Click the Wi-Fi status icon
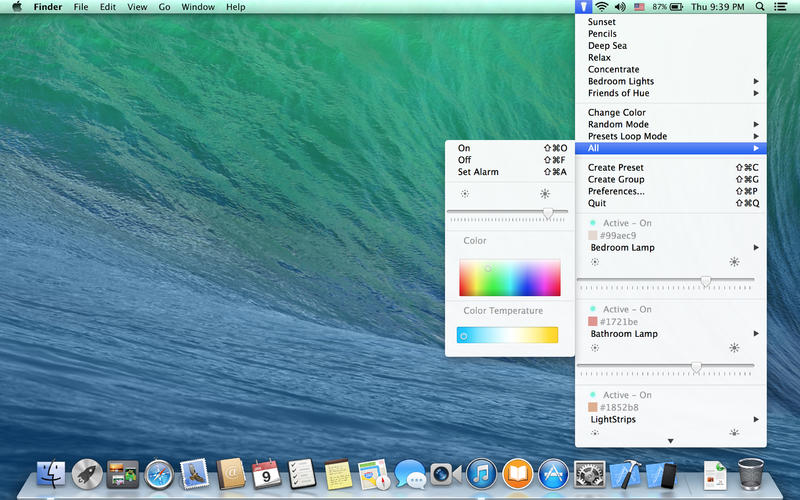The width and height of the screenshot is (800, 500). [x=600, y=6]
